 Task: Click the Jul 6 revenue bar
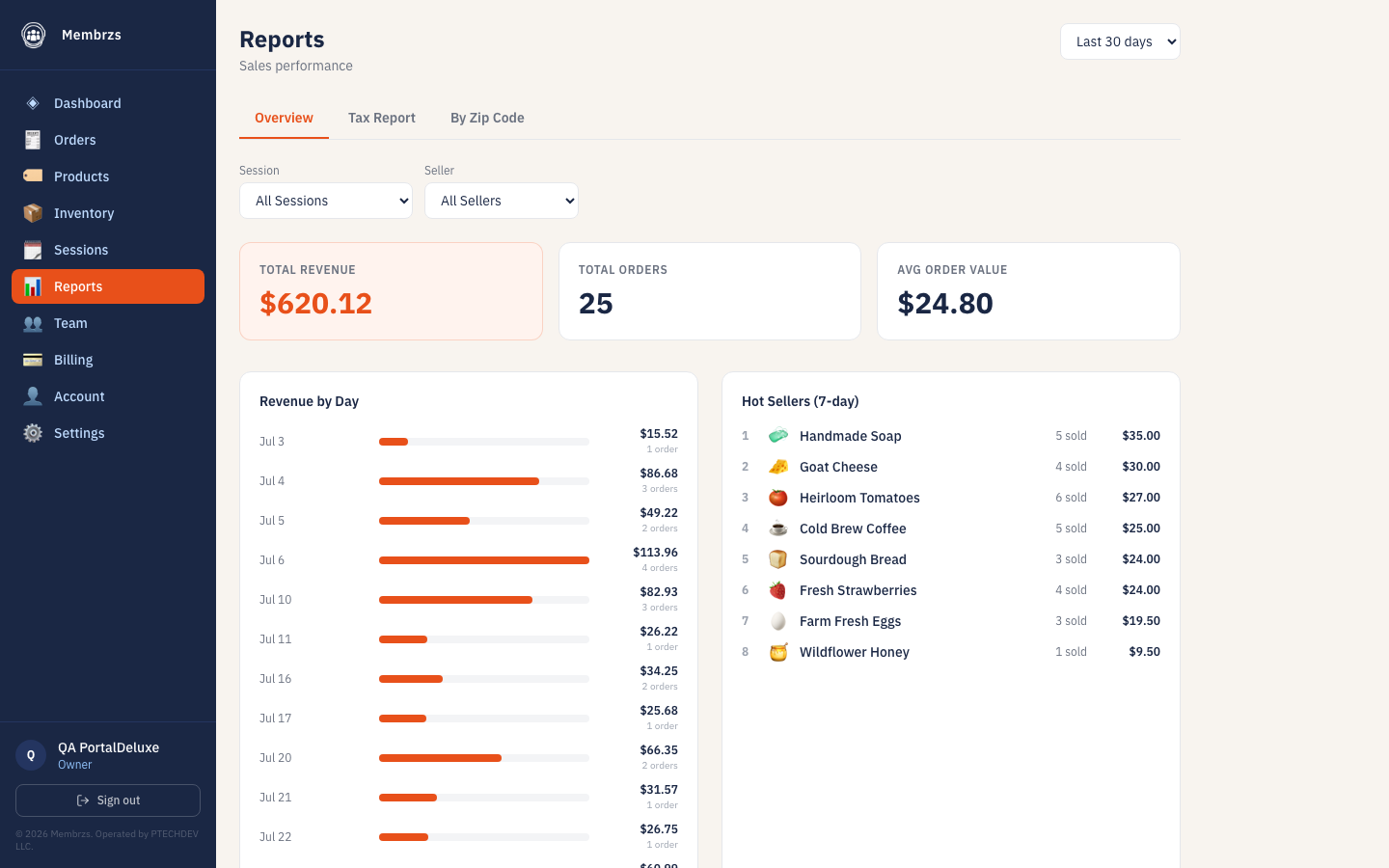coord(484,560)
